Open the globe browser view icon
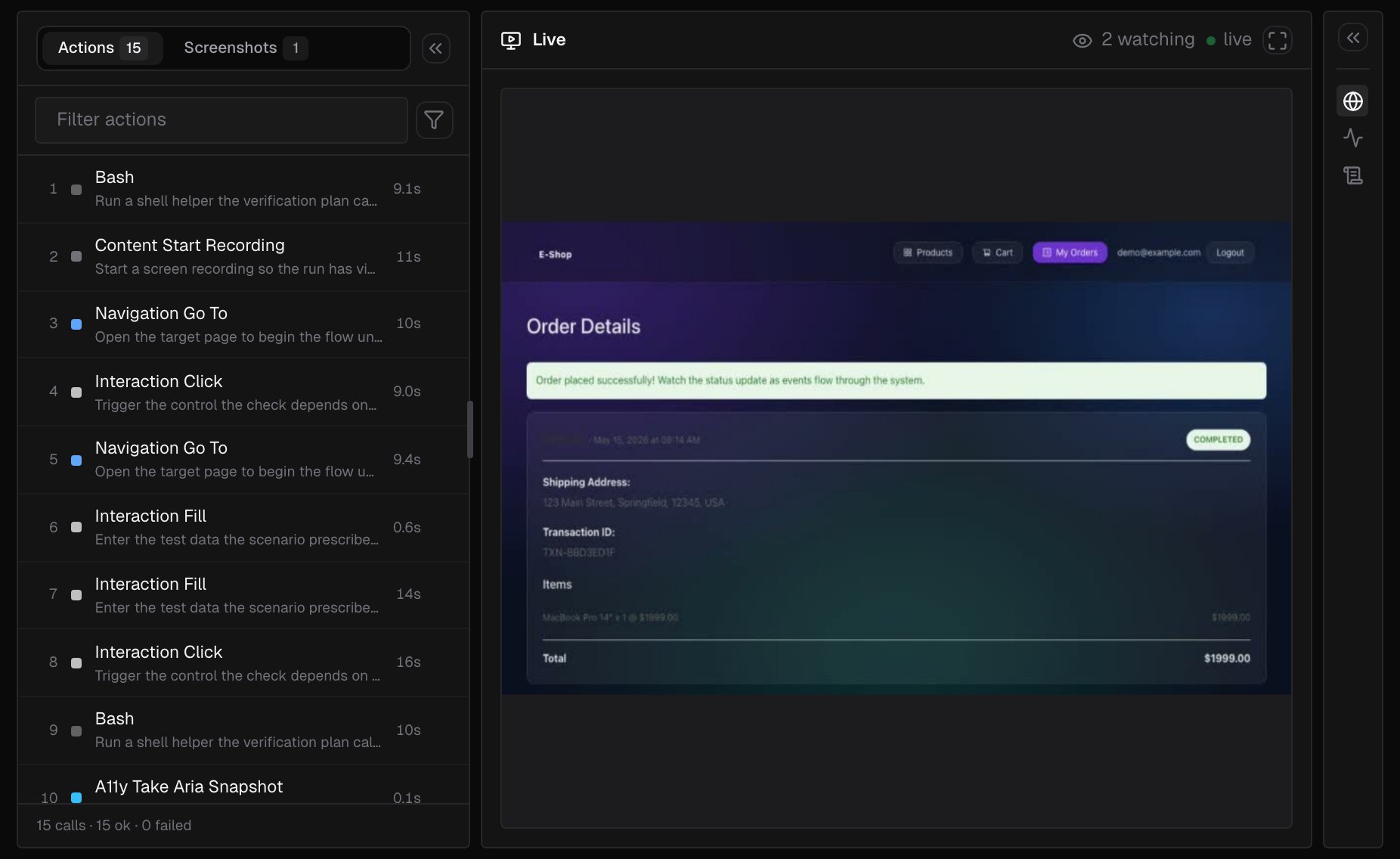1400x859 pixels. [1353, 101]
